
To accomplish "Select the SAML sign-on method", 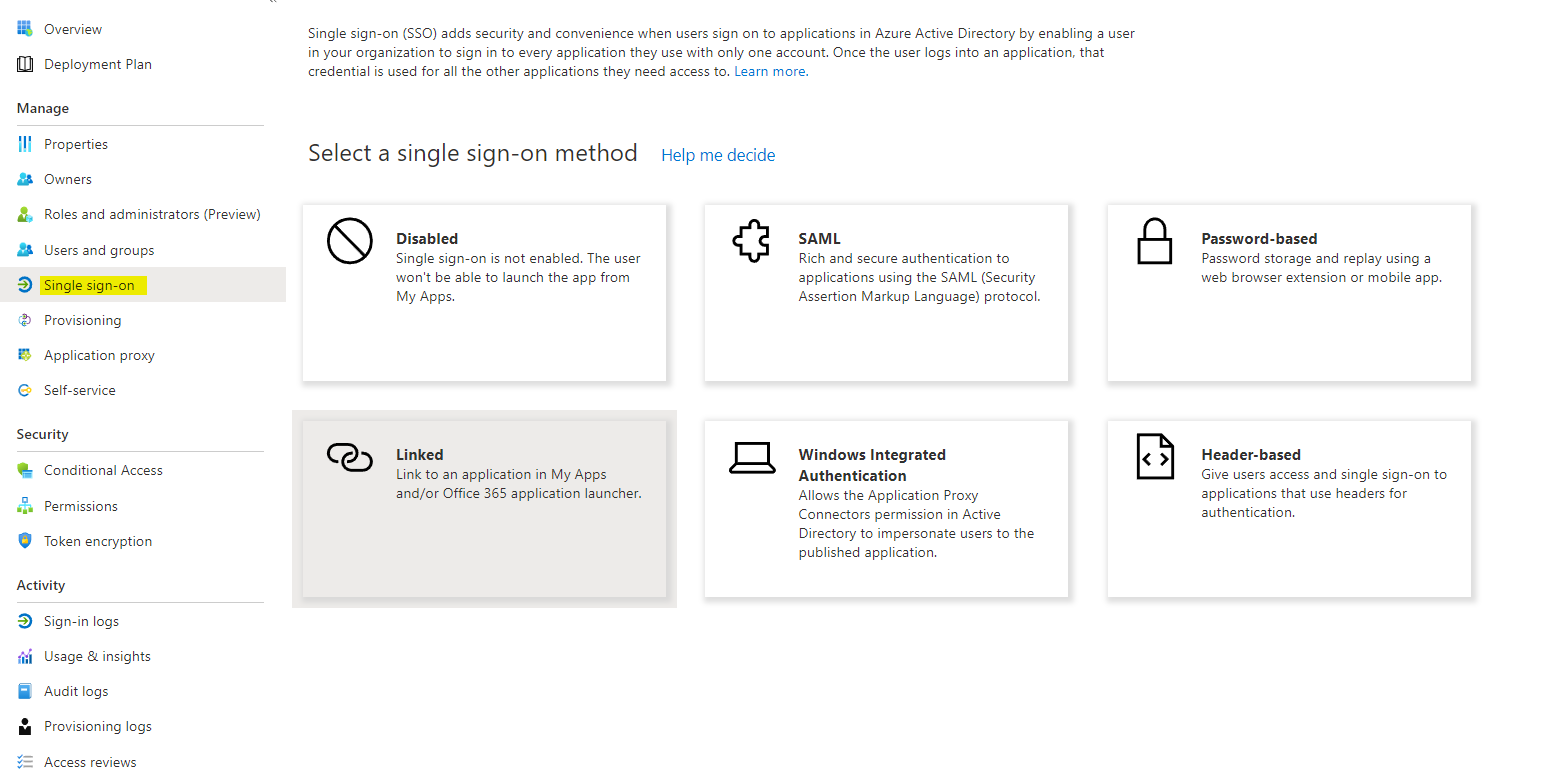I will [886, 292].
